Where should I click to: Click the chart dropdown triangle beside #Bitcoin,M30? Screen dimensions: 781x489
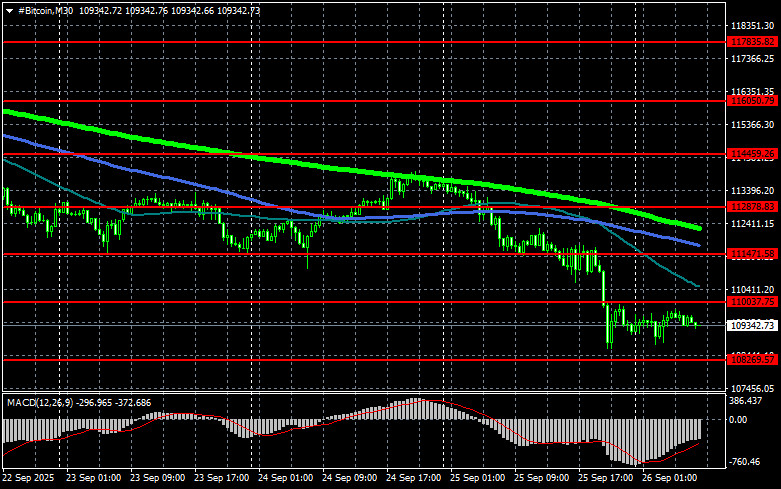point(9,11)
